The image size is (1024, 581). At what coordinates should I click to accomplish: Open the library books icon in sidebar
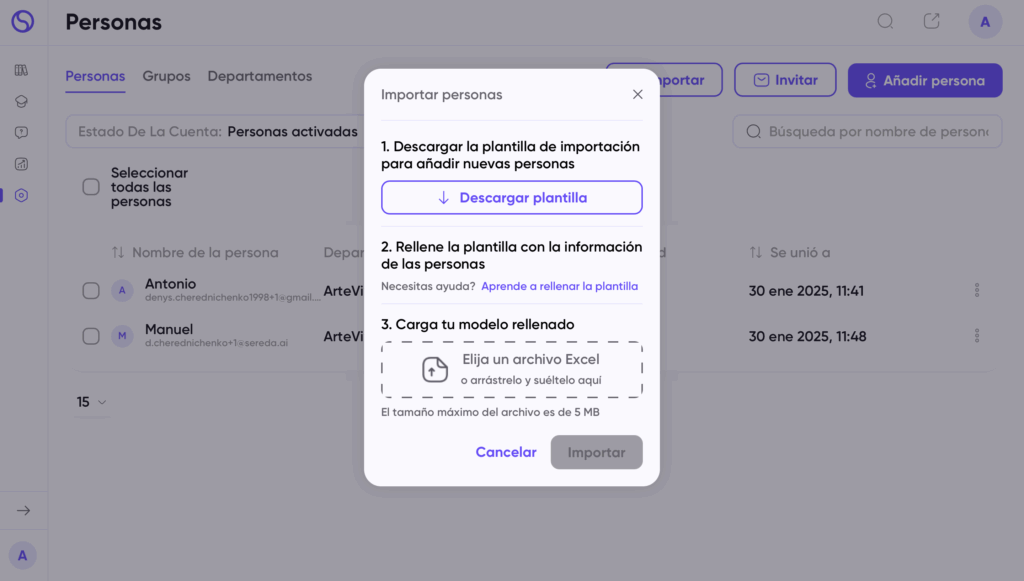coord(22,70)
